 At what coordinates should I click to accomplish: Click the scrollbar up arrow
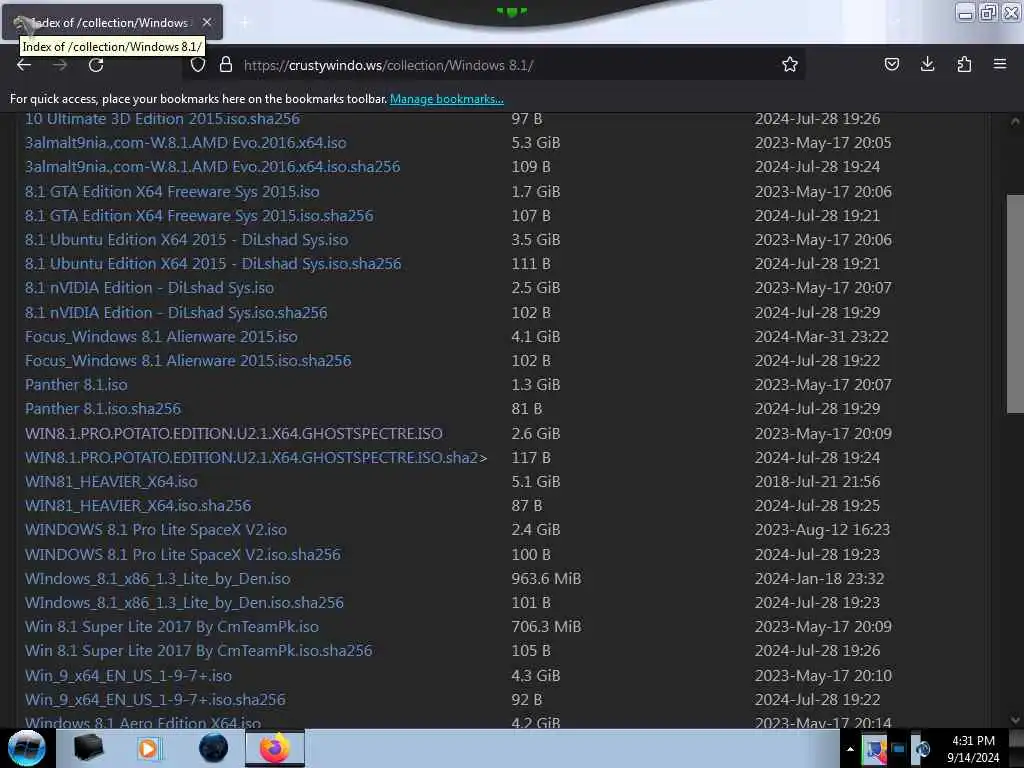click(x=1015, y=121)
